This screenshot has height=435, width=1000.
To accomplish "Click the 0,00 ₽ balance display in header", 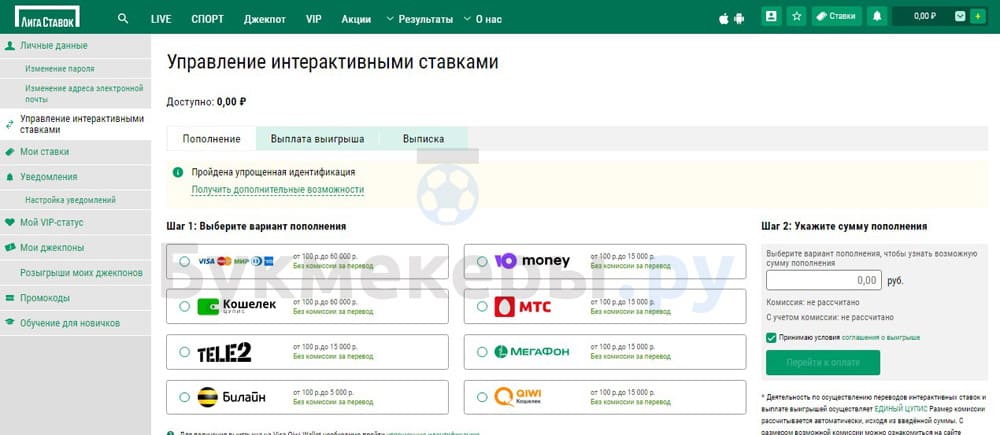I will (924, 17).
